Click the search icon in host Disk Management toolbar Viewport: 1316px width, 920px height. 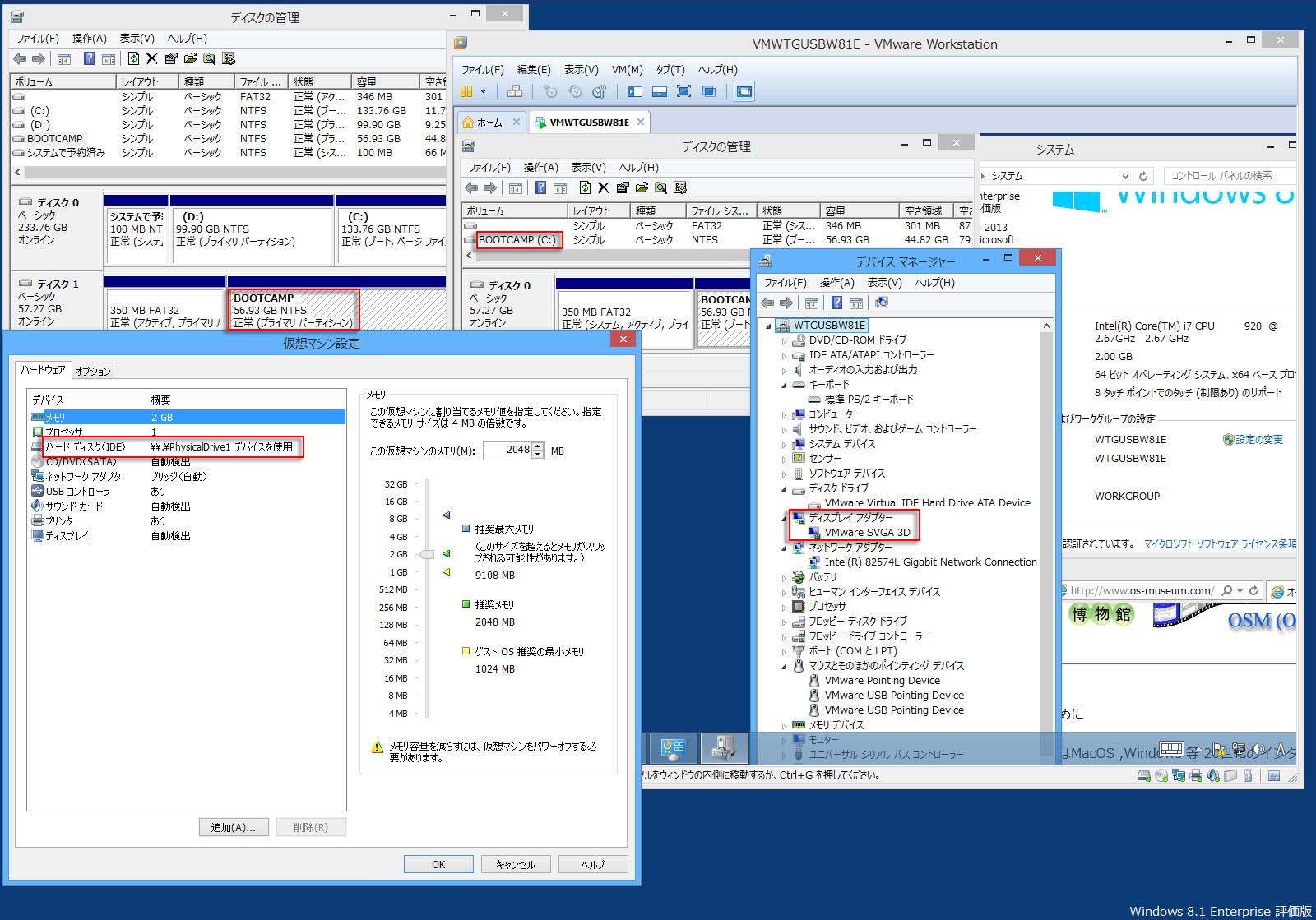pyautogui.click(x=209, y=58)
